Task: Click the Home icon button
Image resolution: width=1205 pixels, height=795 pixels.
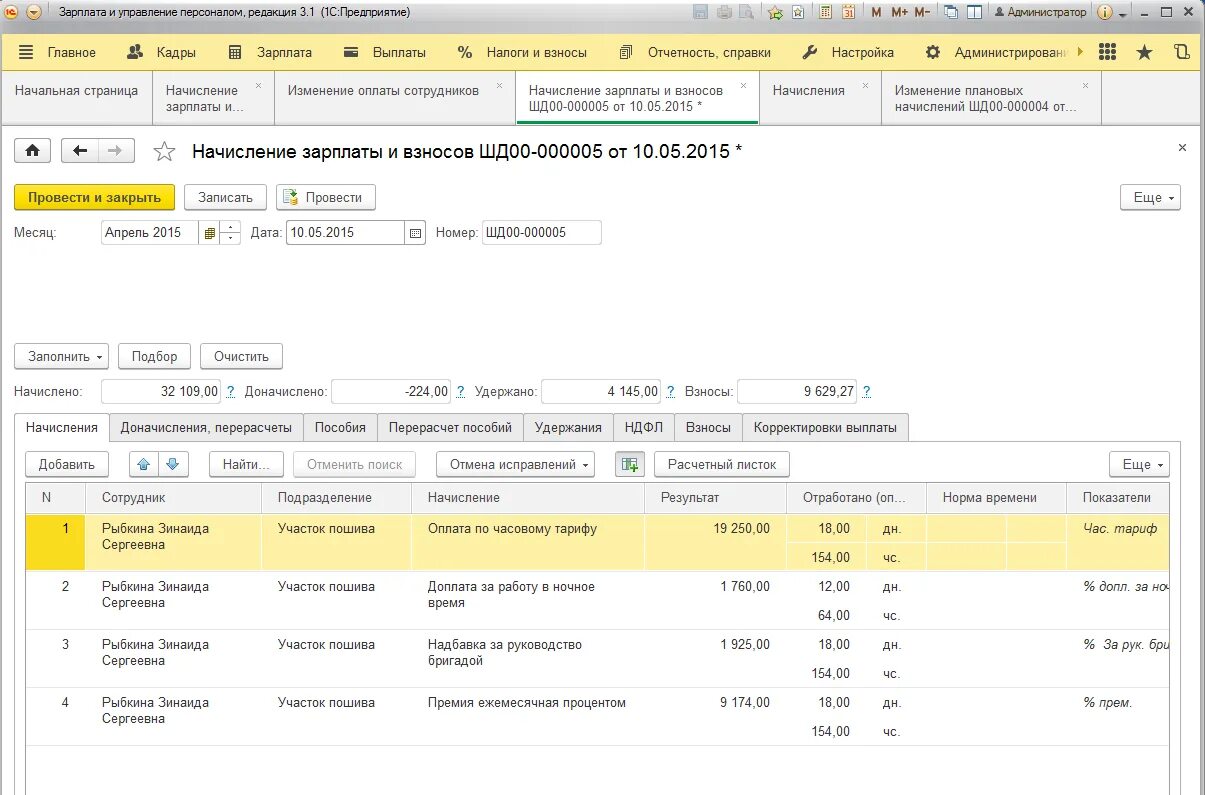Action: pyautogui.click(x=32, y=151)
